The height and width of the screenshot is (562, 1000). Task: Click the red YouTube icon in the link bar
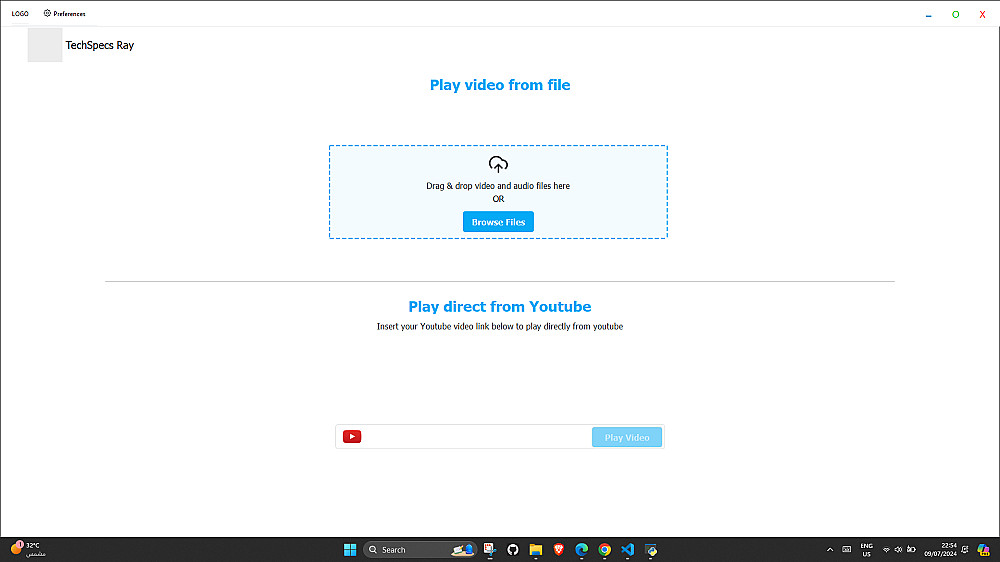pyautogui.click(x=352, y=436)
